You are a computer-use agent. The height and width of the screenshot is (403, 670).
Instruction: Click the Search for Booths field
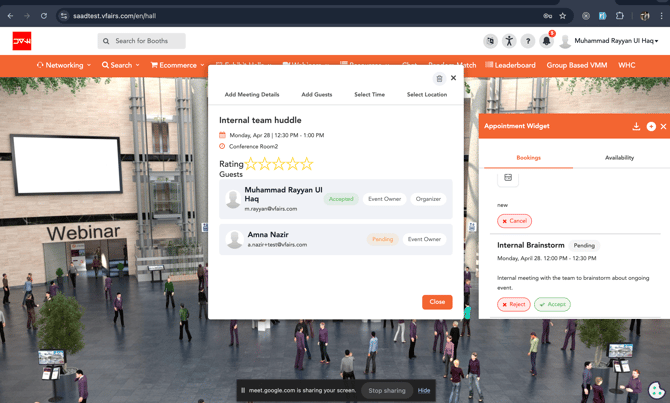[142, 41]
